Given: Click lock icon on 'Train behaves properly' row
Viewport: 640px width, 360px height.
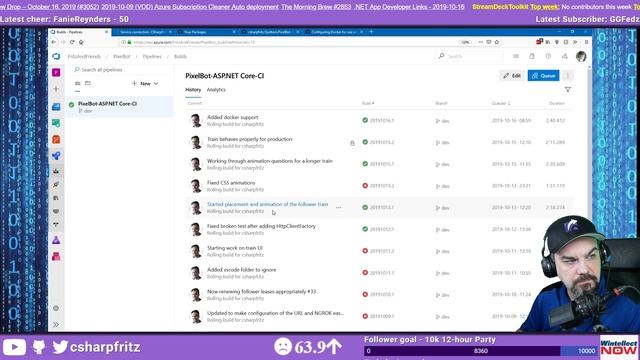Looking at the screenshot, I should point(352,143).
